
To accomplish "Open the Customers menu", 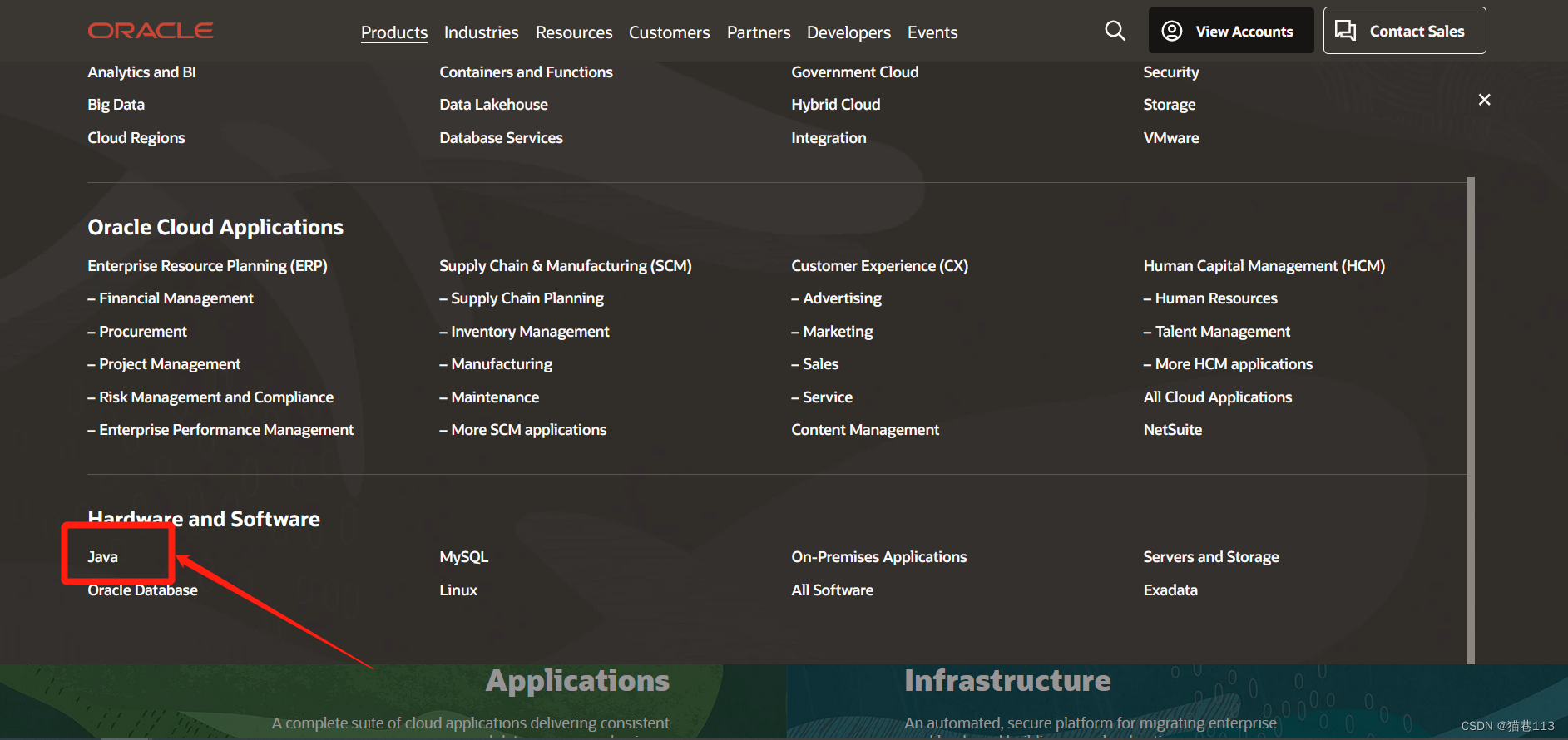I will click(x=670, y=32).
